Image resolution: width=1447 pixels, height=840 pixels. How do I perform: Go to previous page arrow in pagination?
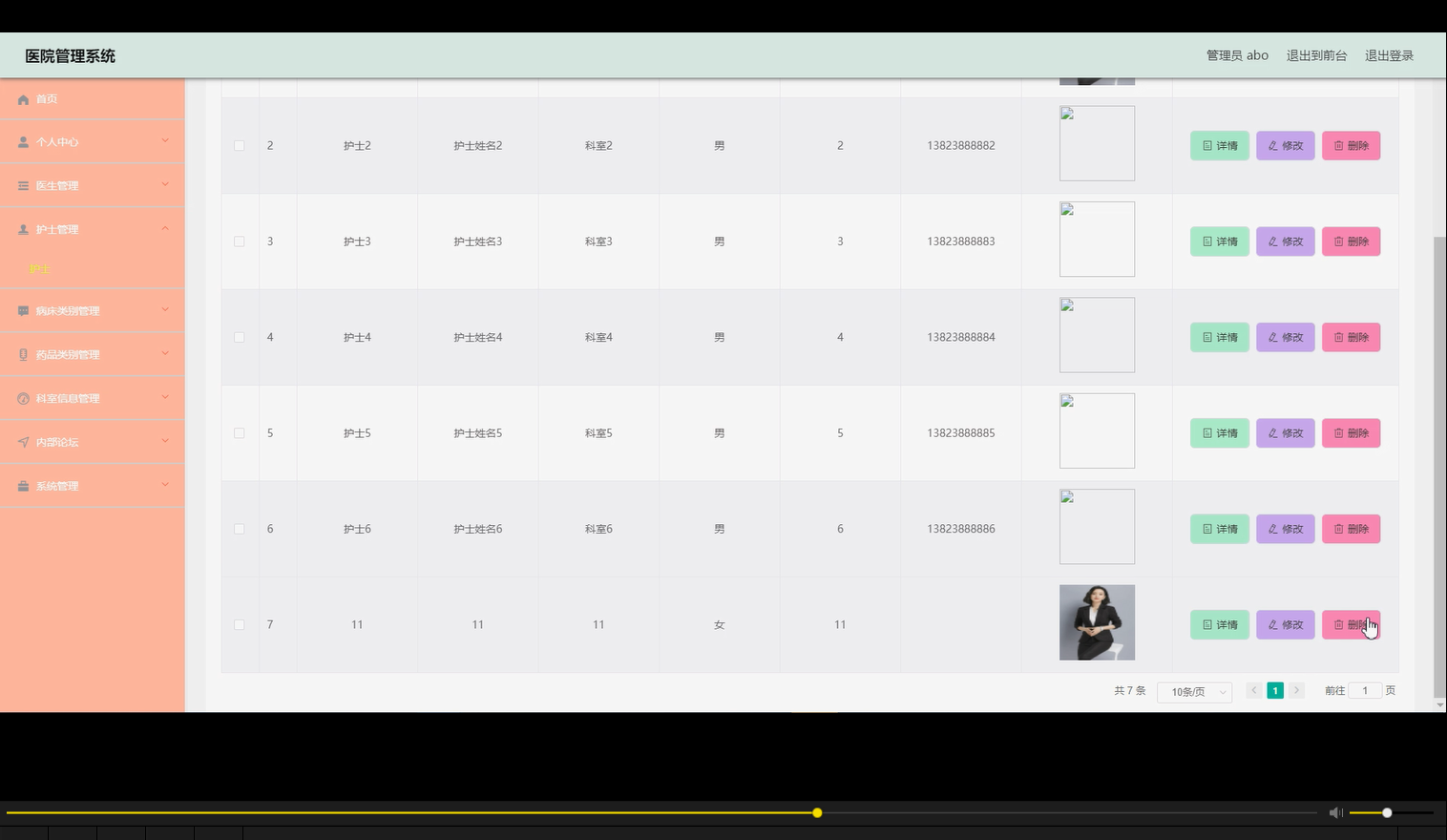tap(1254, 690)
